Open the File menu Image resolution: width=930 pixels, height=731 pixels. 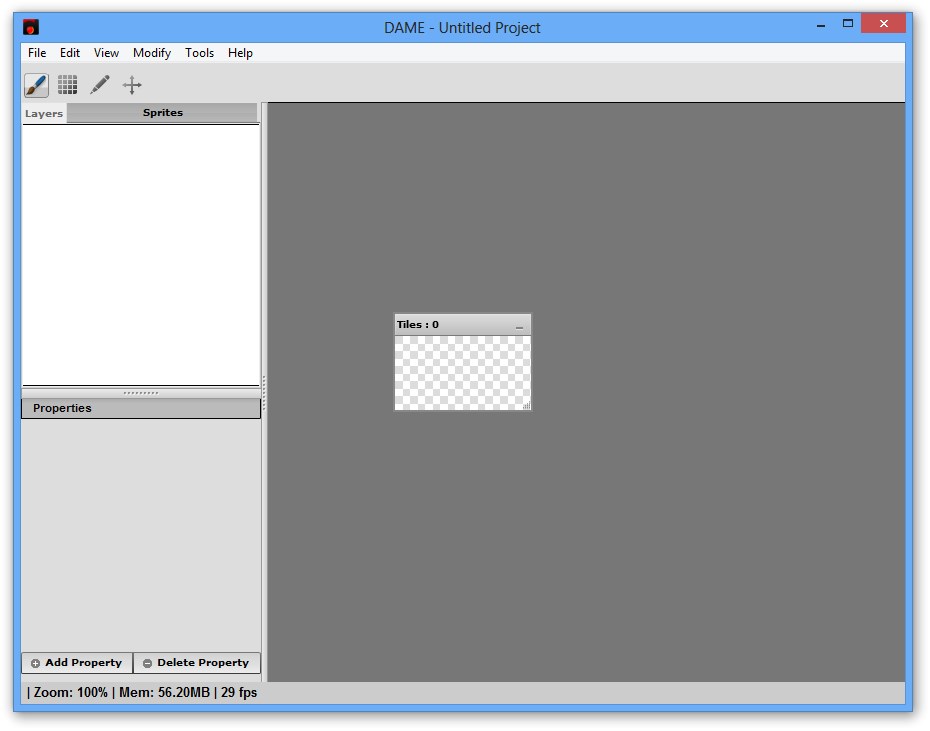pyautogui.click(x=36, y=53)
